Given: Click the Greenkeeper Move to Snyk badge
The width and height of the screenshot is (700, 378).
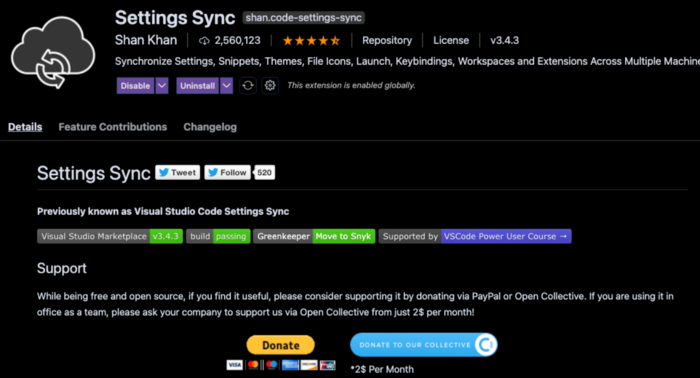Looking at the screenshot, I should (x=314, y=236).
